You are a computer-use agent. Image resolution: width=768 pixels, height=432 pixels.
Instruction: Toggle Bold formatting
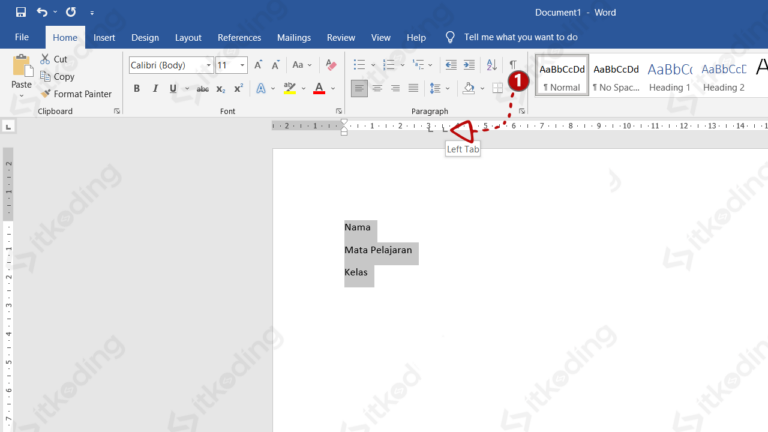[x=137, y=89]
